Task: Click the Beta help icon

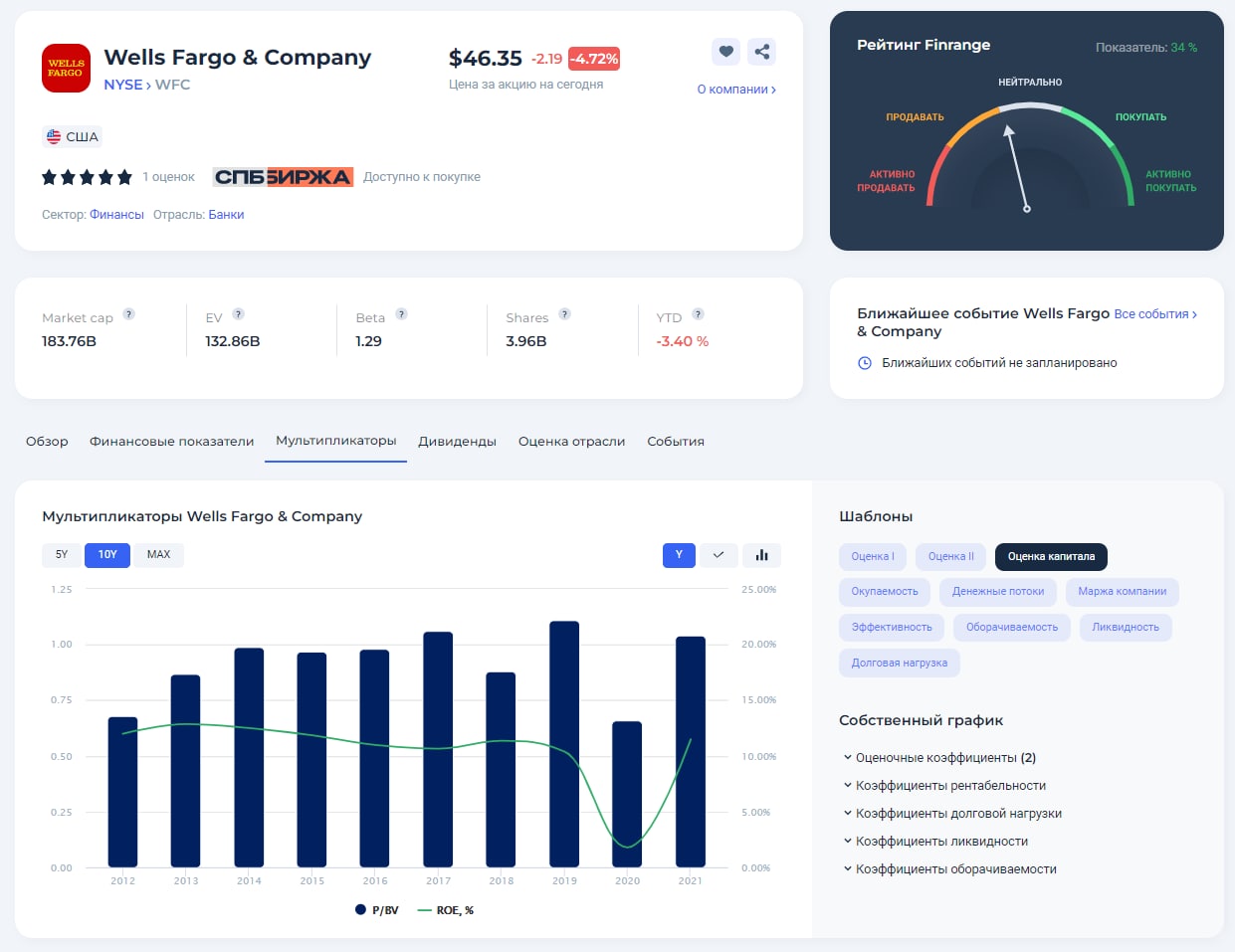Action: [401, 314]
